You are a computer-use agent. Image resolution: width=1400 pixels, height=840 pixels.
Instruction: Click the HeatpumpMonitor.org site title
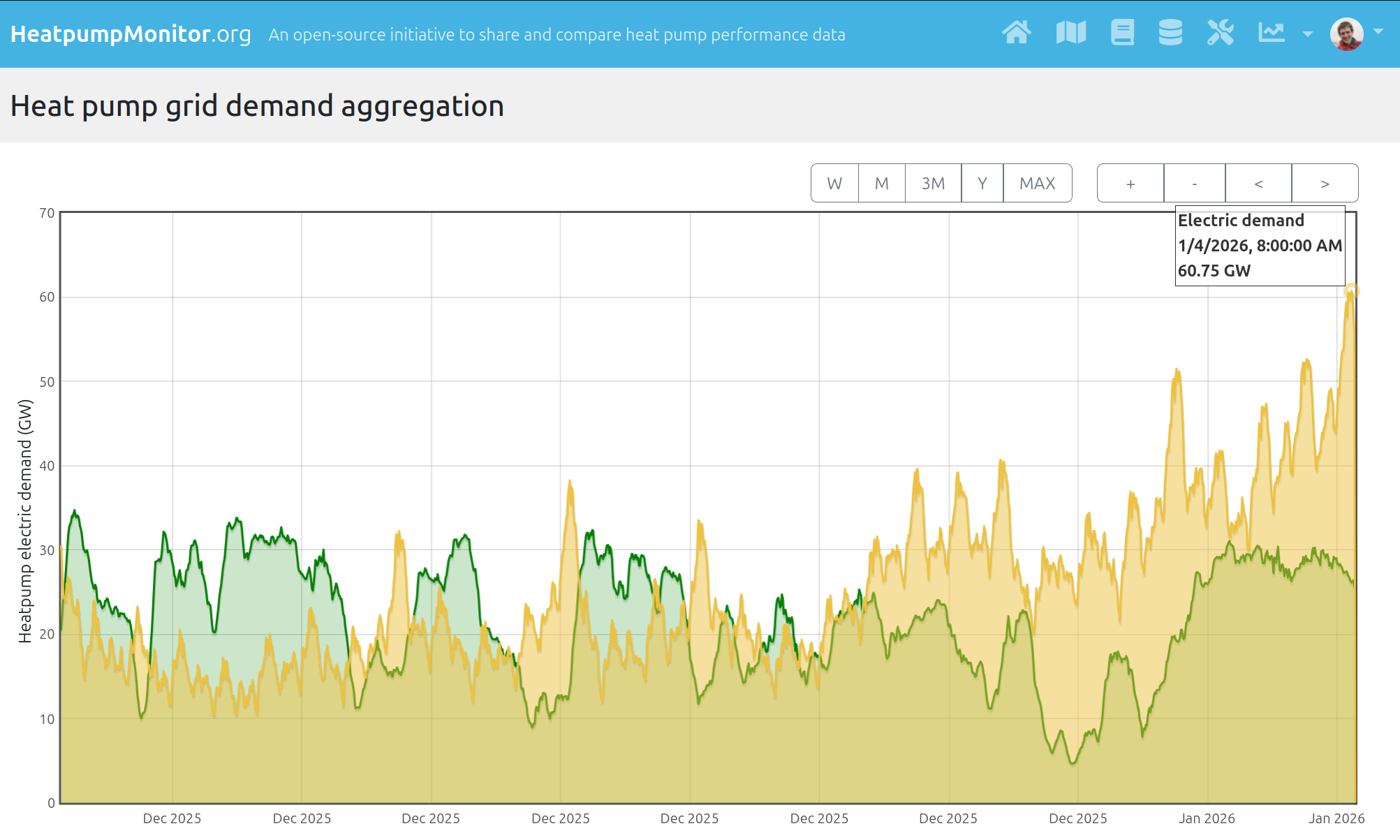click(131, 34)
